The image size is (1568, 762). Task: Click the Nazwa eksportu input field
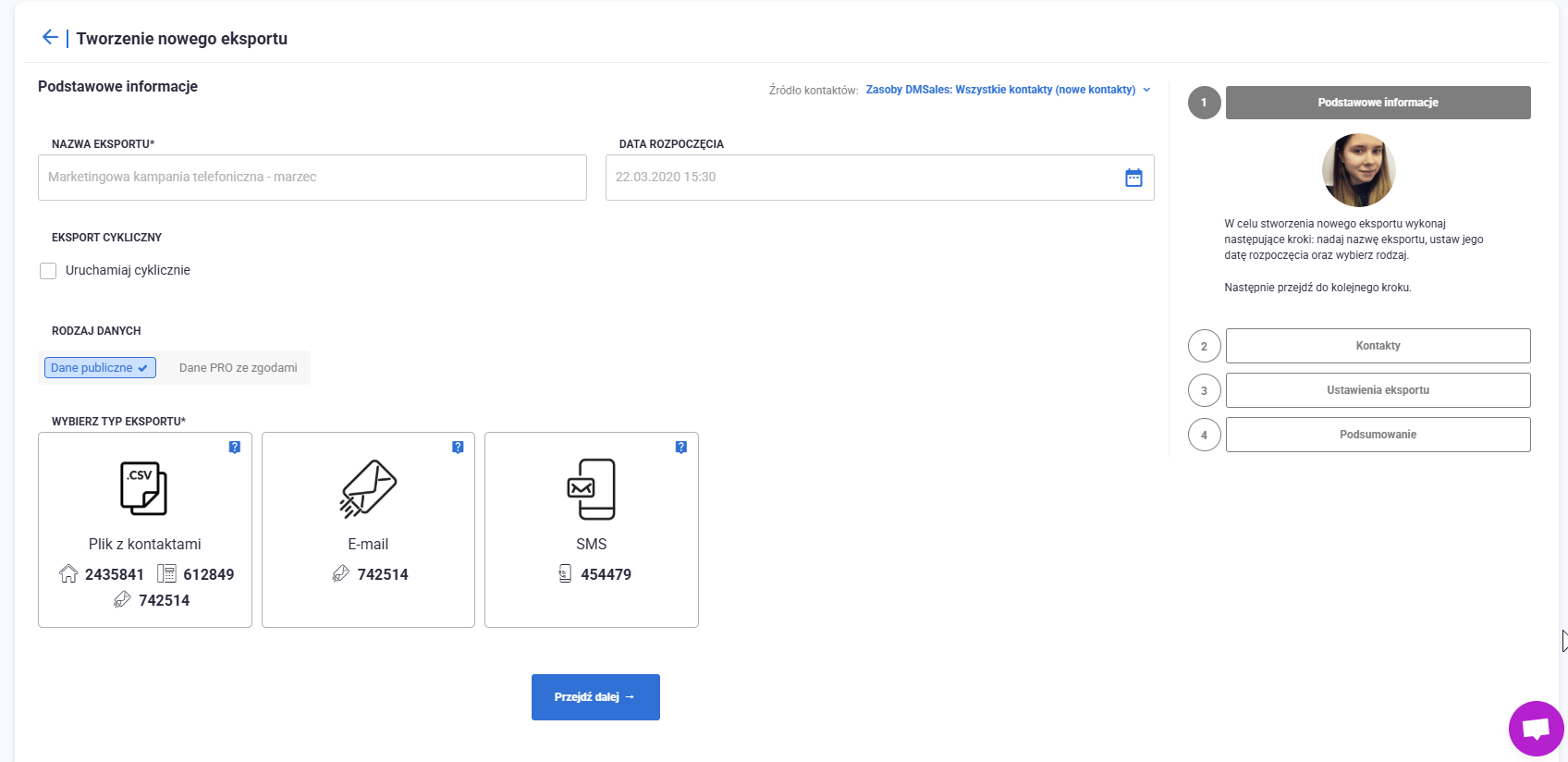click(312, 178)
